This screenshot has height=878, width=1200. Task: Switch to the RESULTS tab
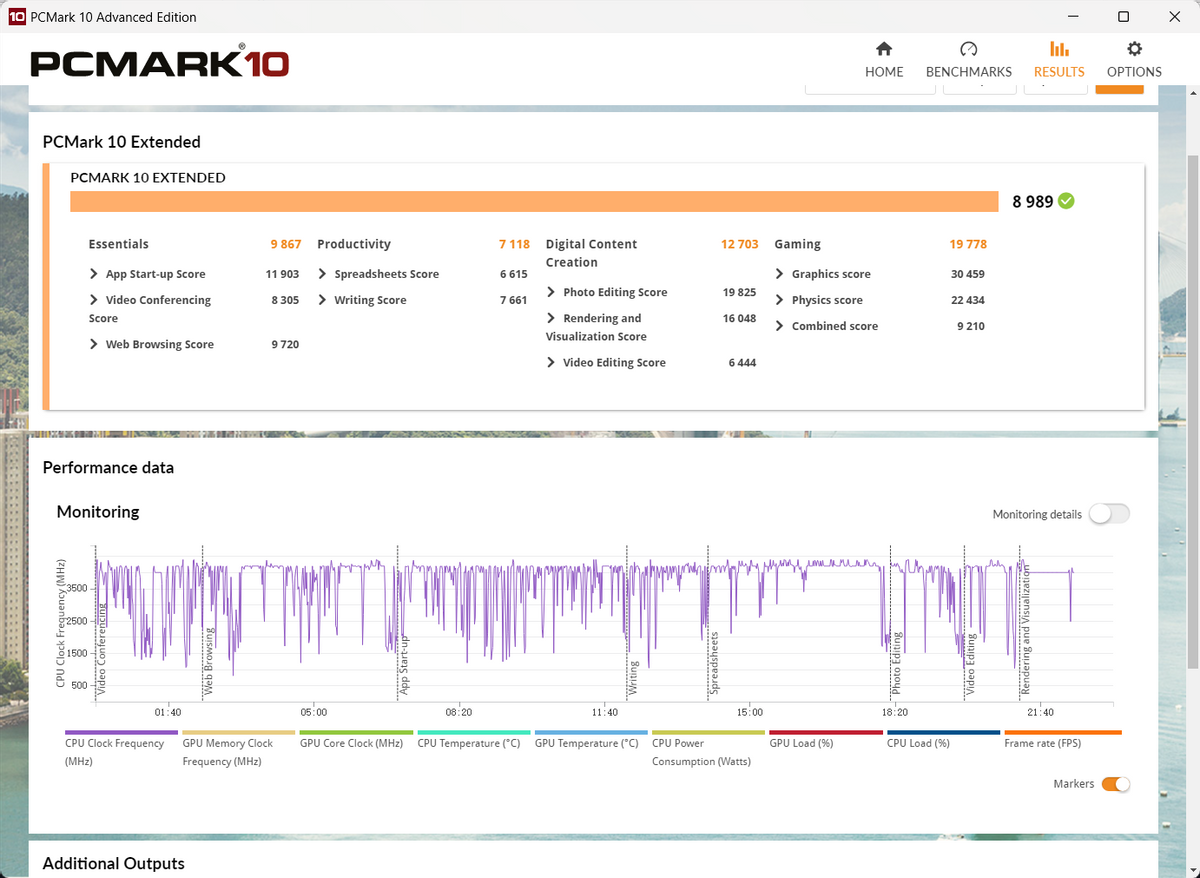1059,60
